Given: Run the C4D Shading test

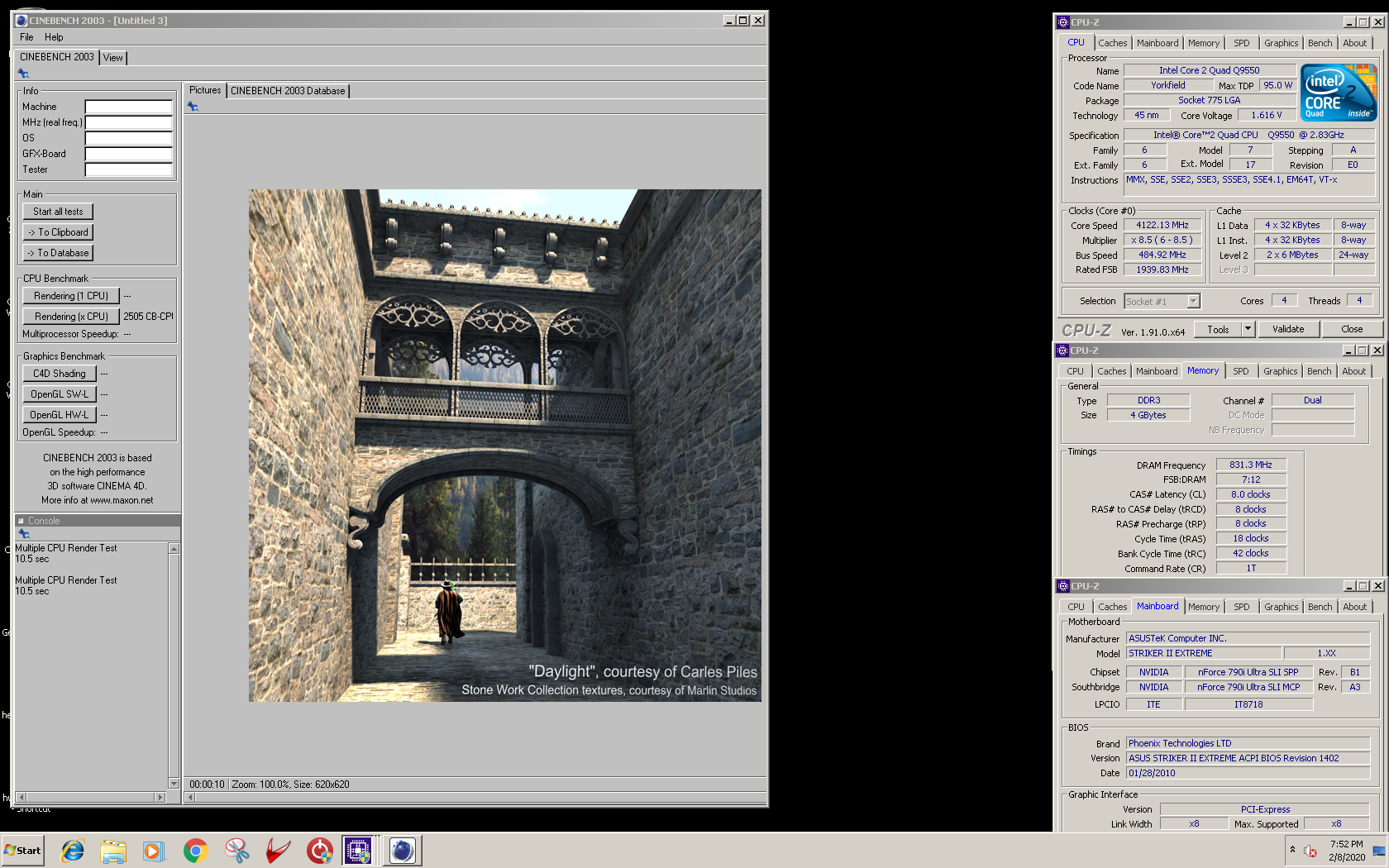Looking at the screenshot, I should tap(60, 374).
